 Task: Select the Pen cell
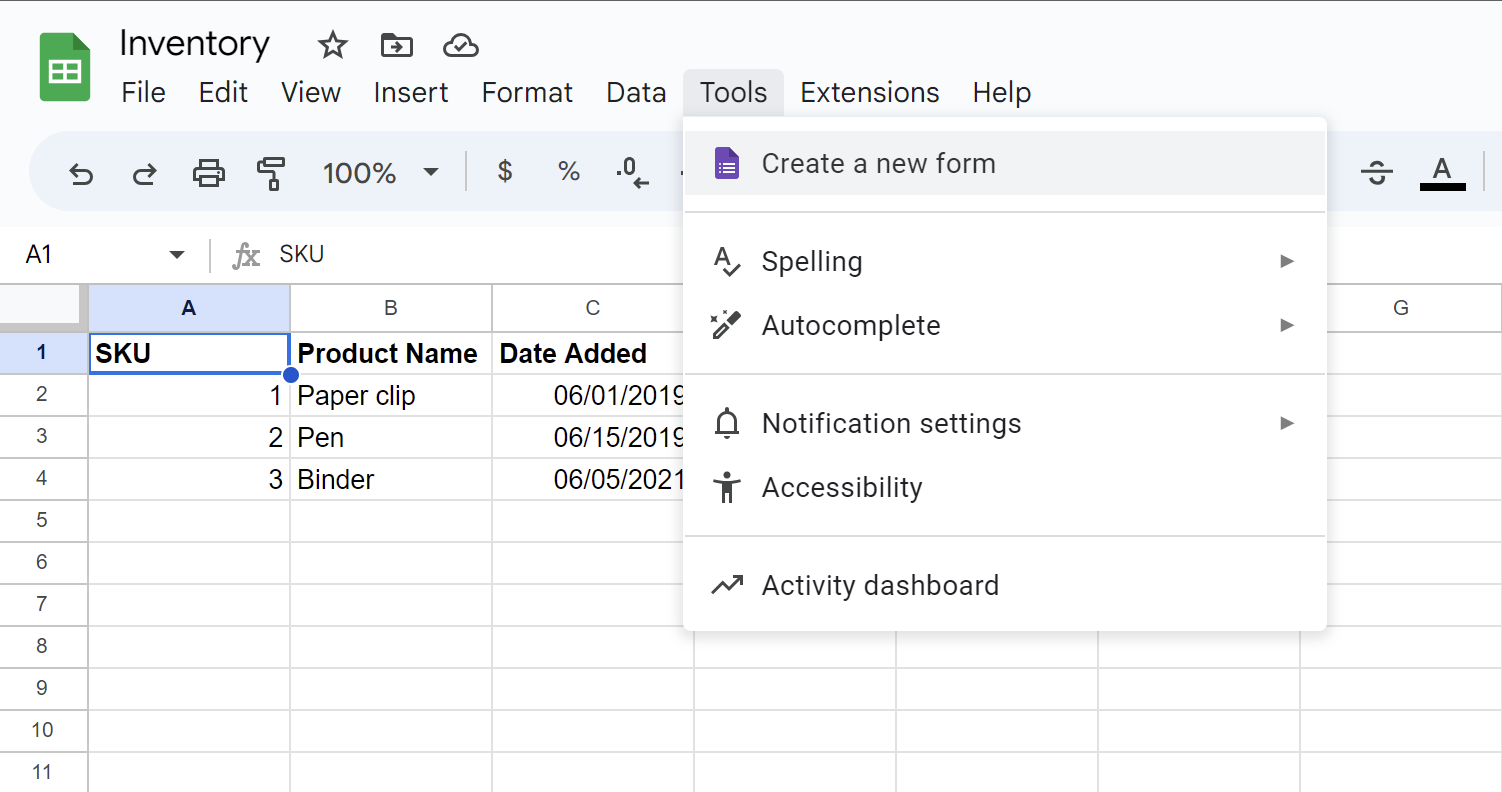pyautogui.click(x=391, y=437)
